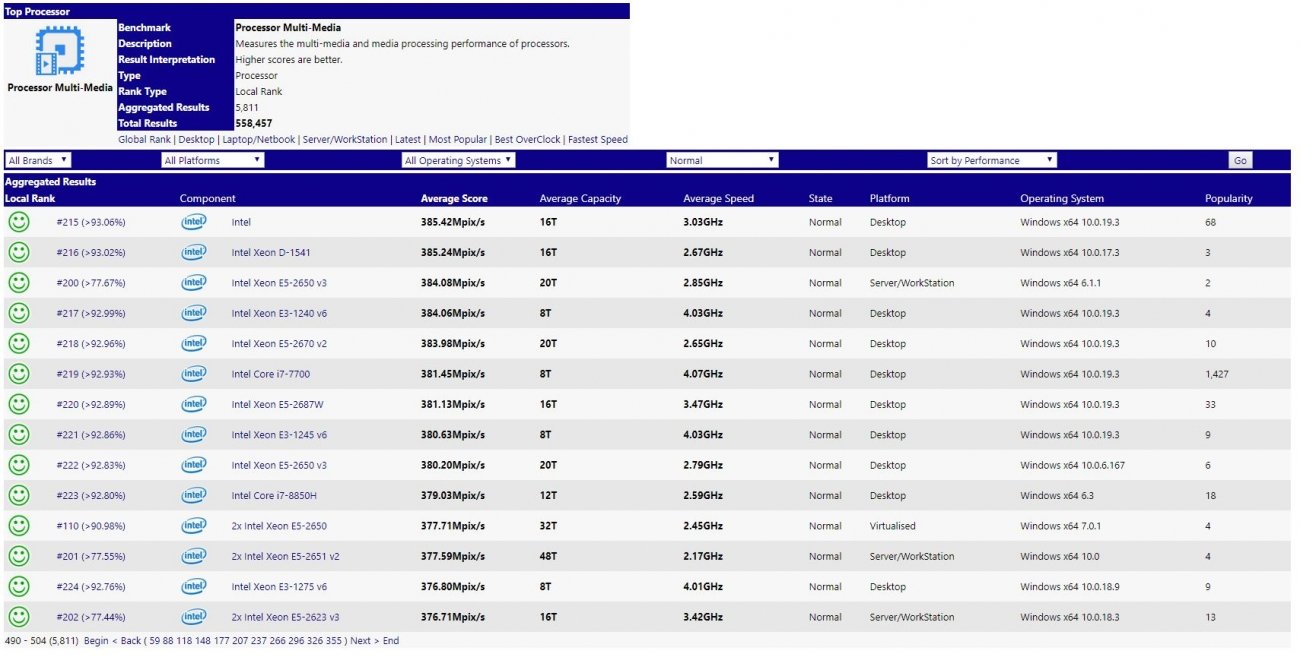
Task: Jump to the End page link
Action: 390,641
